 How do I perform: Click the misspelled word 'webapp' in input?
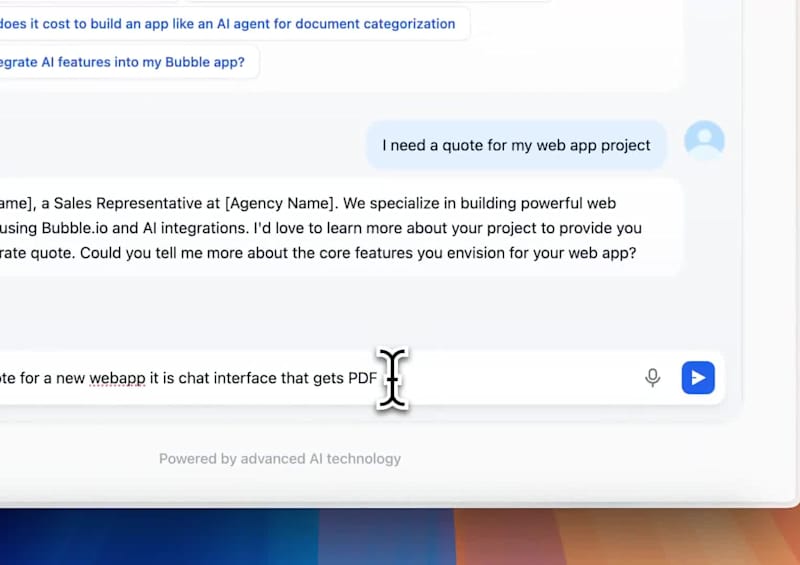(x=117, y=378)
